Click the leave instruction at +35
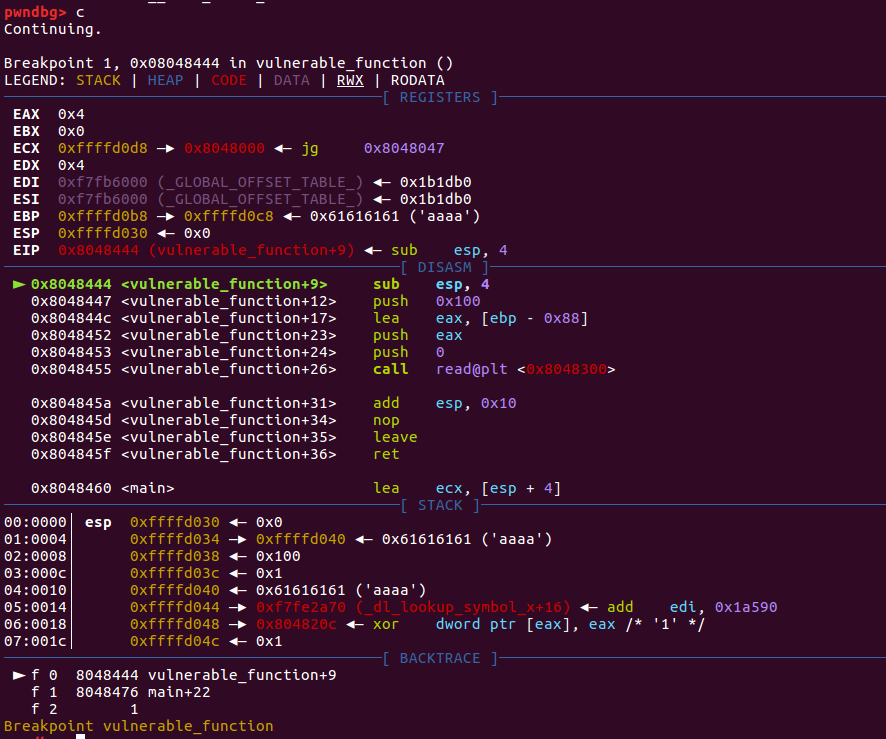The height and width of the screenshot is (739, 886). tap(395, 437)
